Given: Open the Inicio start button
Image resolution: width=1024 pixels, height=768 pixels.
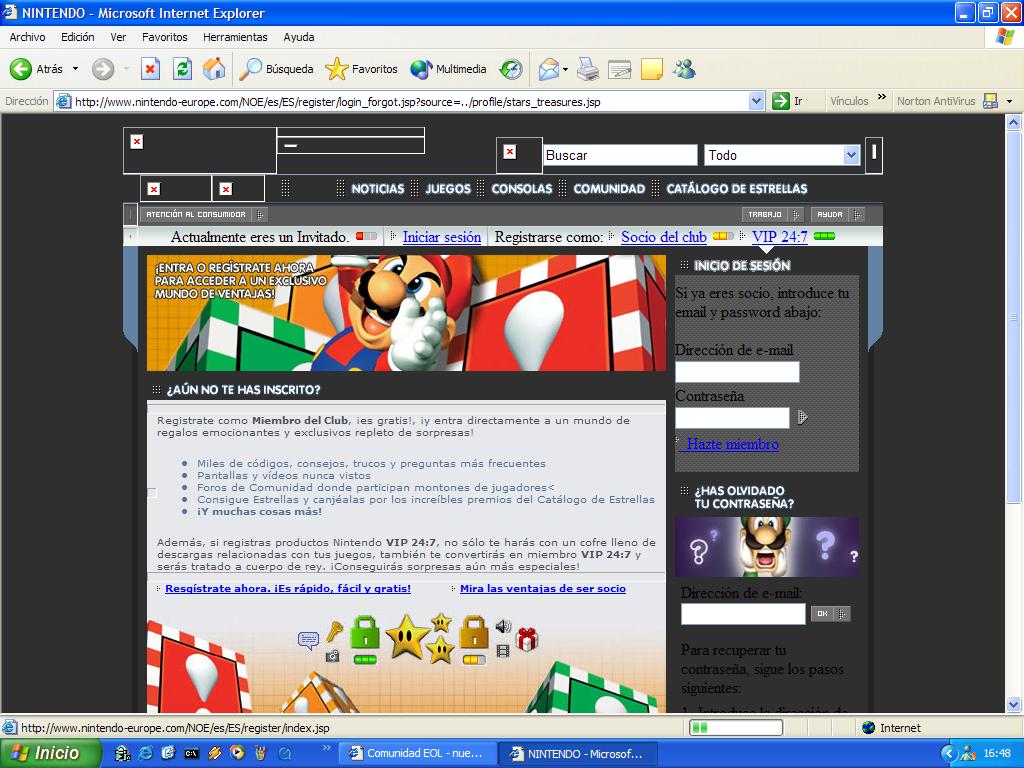Looking at the screenshot, I should 50,753.
